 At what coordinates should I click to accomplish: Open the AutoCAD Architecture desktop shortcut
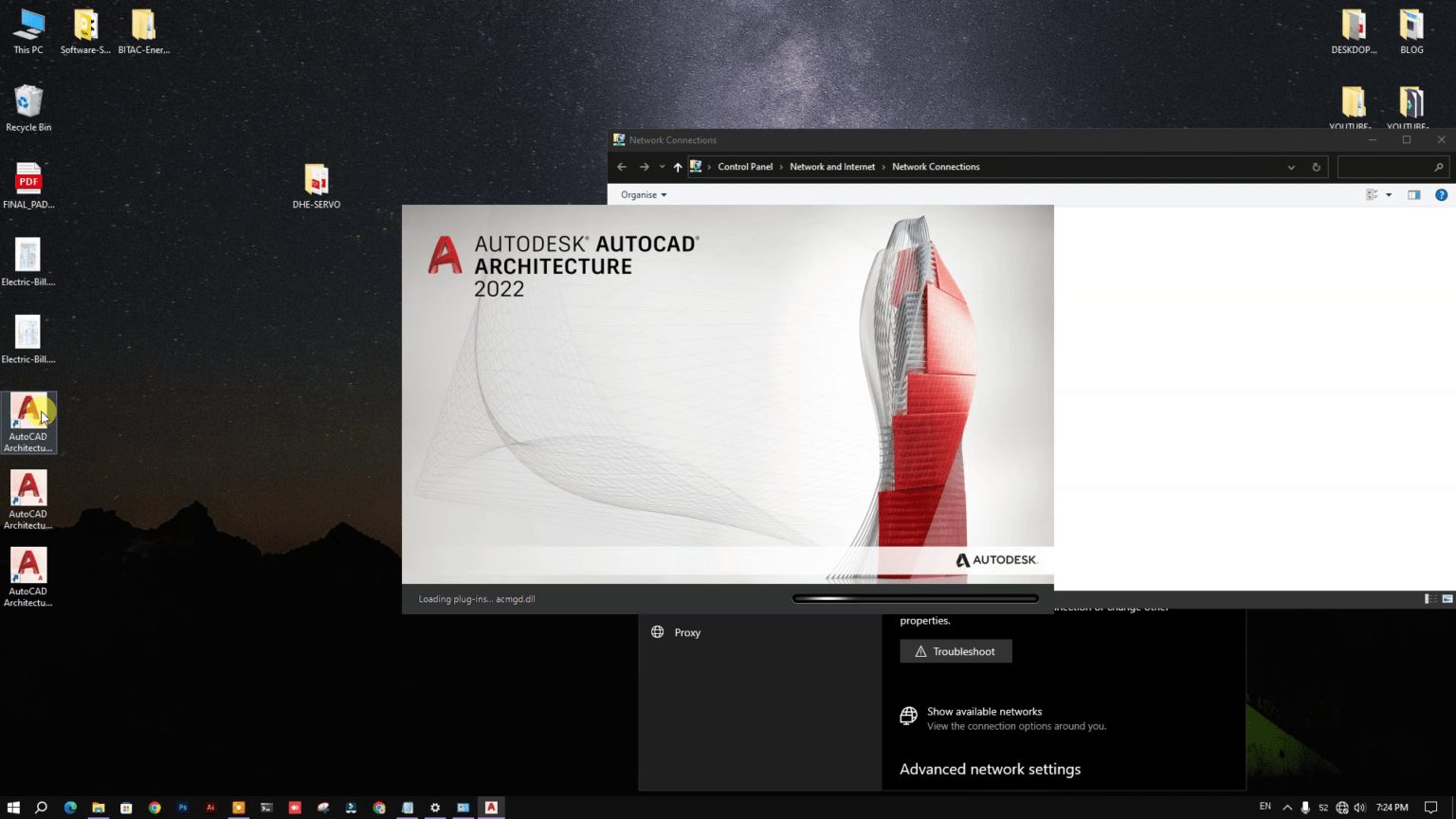28,415
